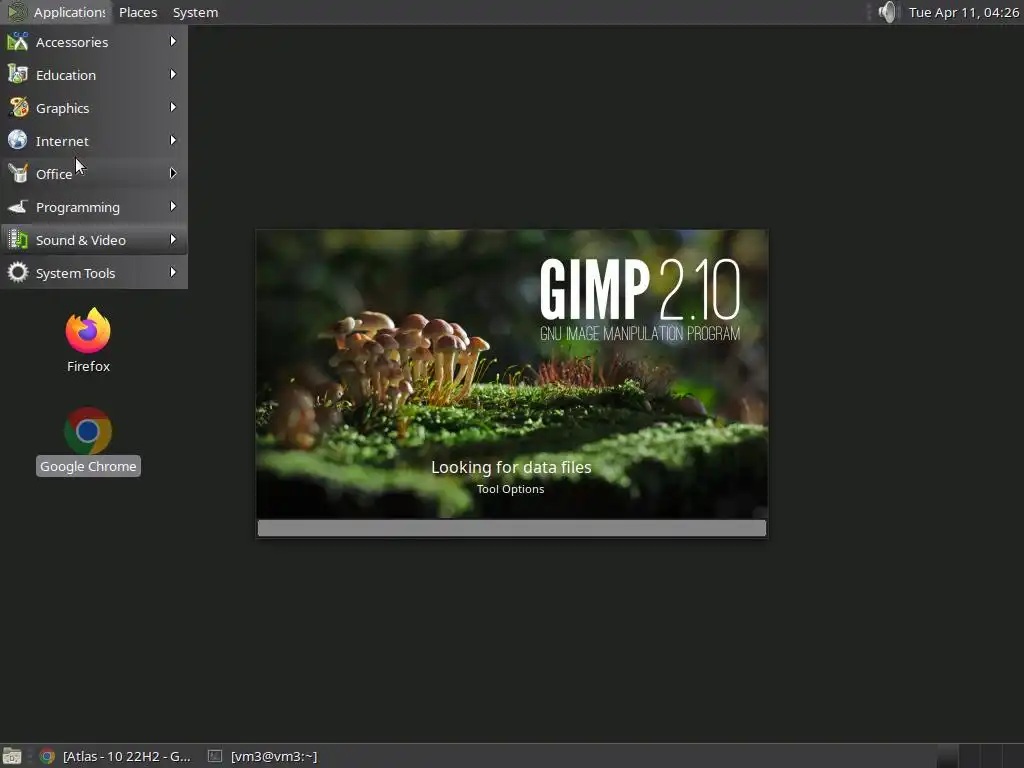Open the Places menu
1024x768 pixels.
click(138, 12)
